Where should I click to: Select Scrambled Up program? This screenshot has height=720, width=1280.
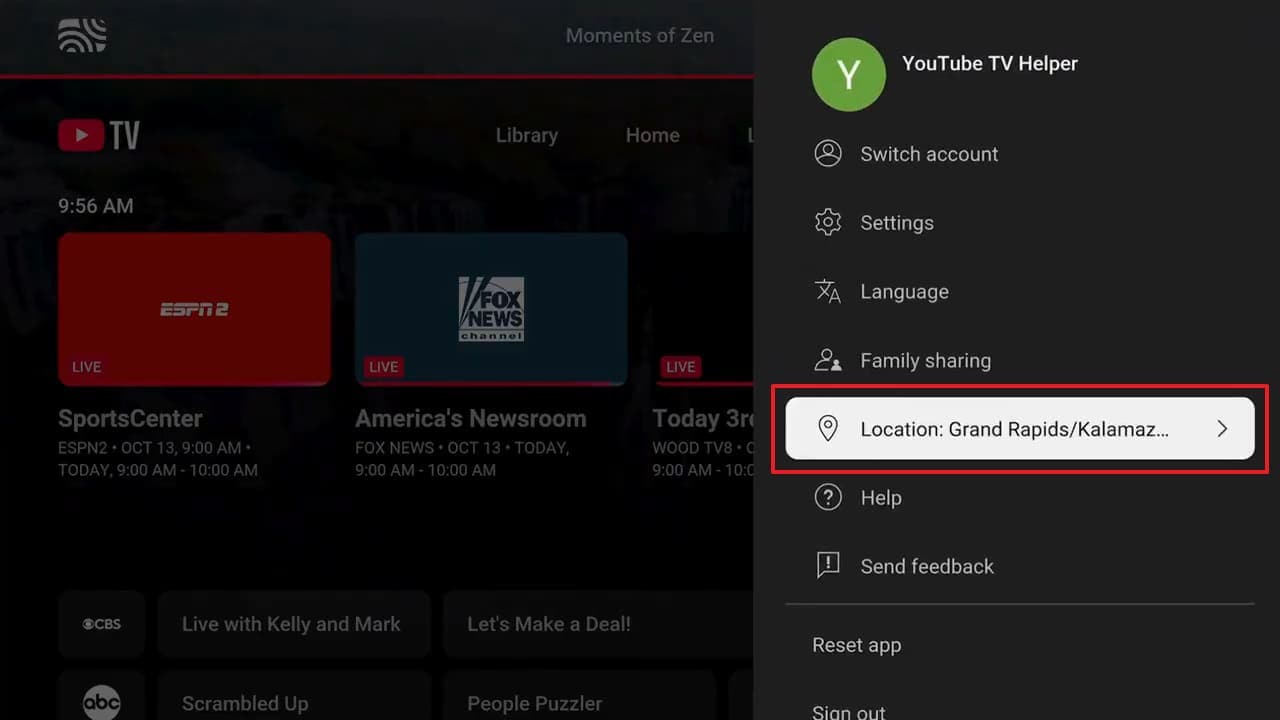[x=294, y=698]
